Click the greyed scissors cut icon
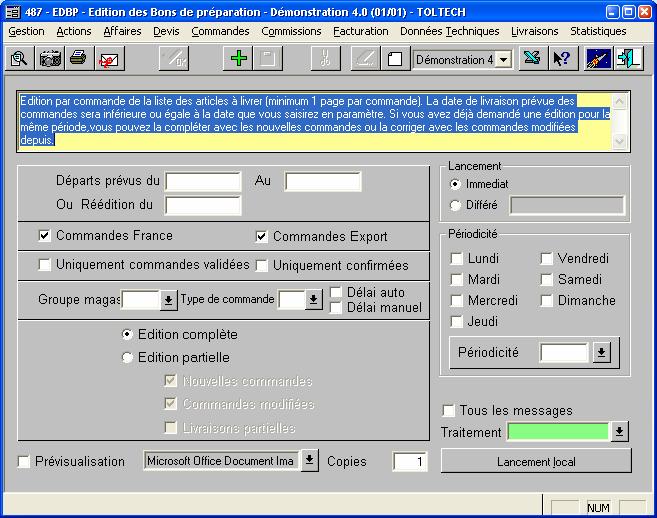This screenshot has width=657, height=518. coord(325,59)
